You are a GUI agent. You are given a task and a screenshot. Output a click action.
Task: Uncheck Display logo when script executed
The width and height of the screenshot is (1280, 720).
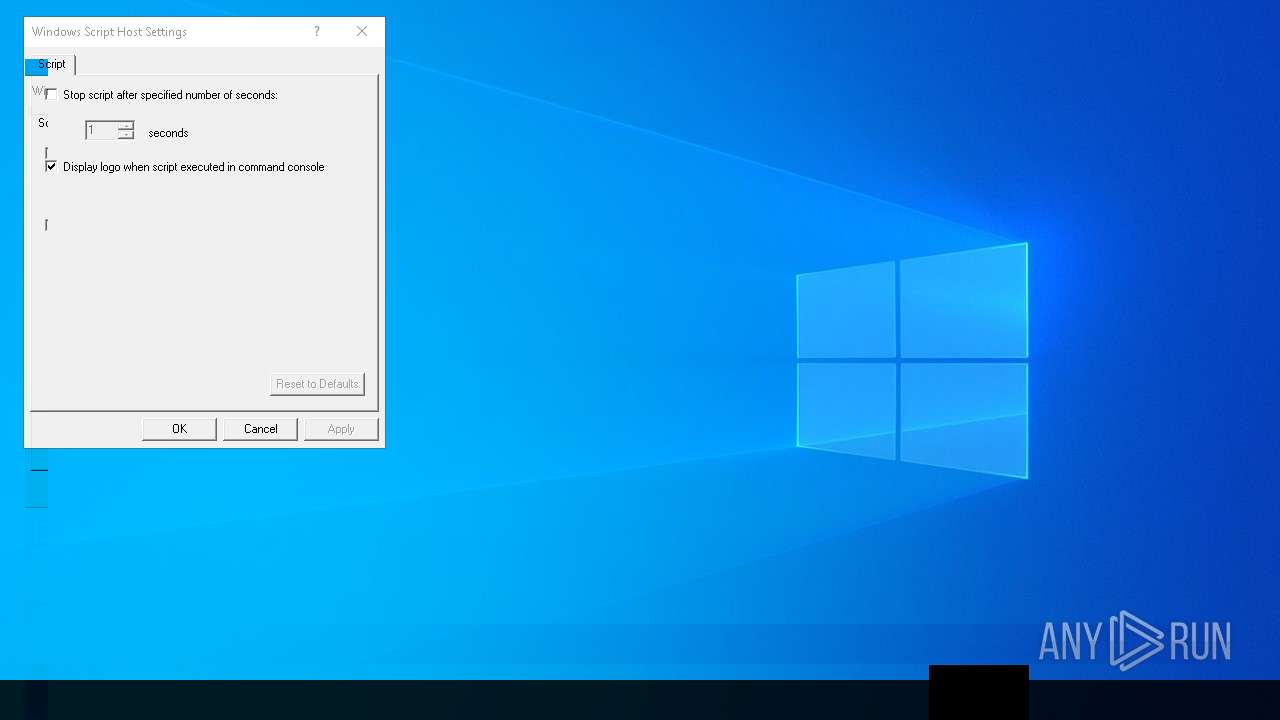pos(51,167)
